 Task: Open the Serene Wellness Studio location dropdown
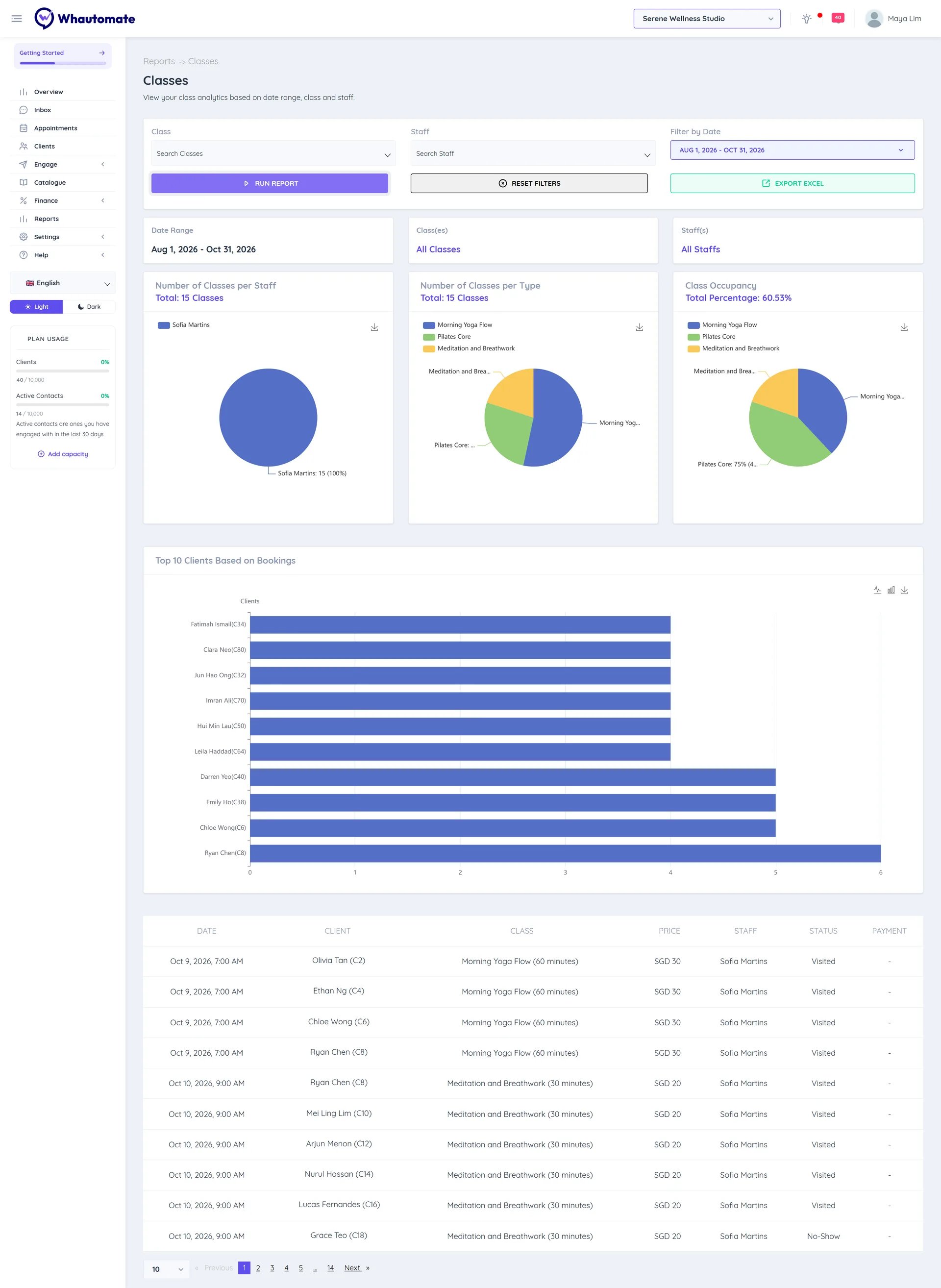707,19
